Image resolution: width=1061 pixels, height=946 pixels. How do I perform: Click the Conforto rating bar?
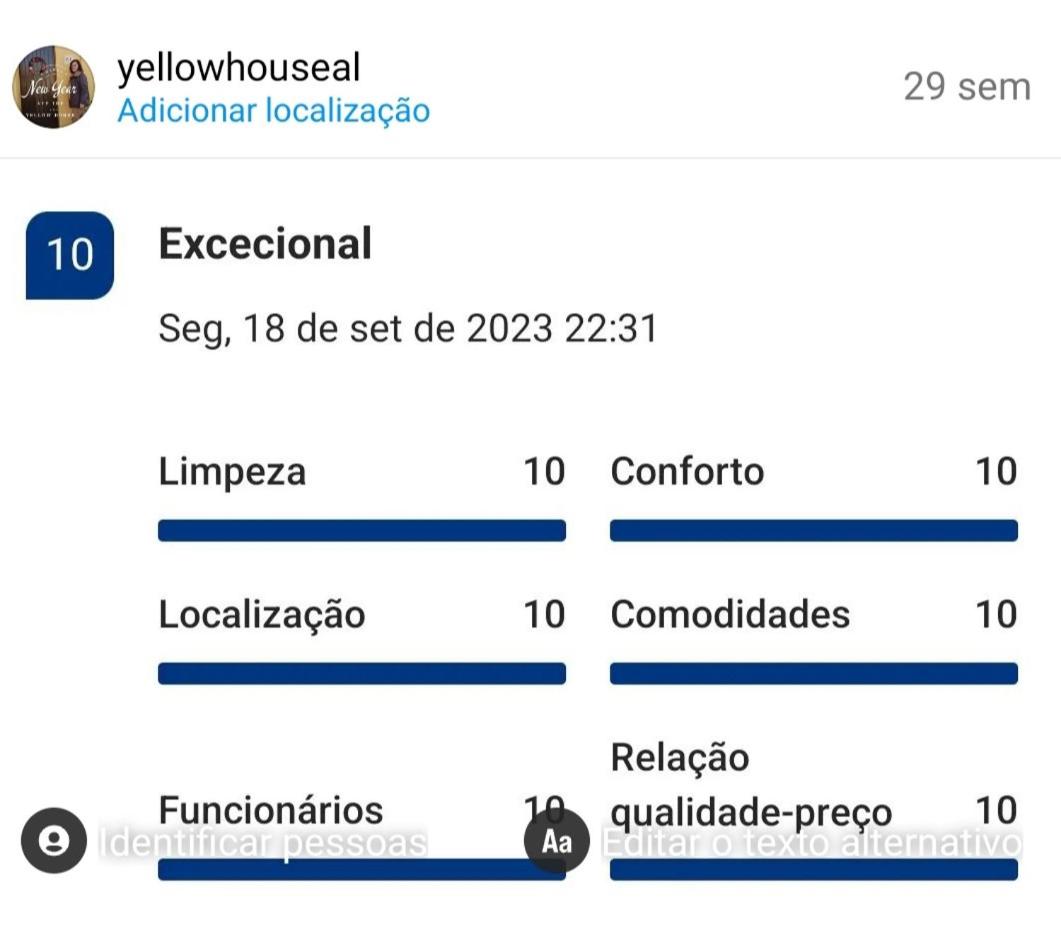pos(813,530)
